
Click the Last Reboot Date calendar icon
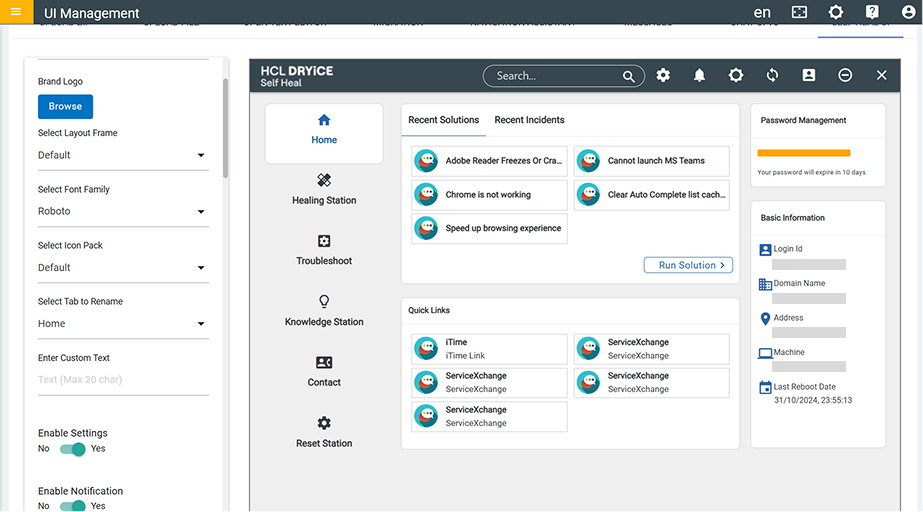tap(765, 388)
